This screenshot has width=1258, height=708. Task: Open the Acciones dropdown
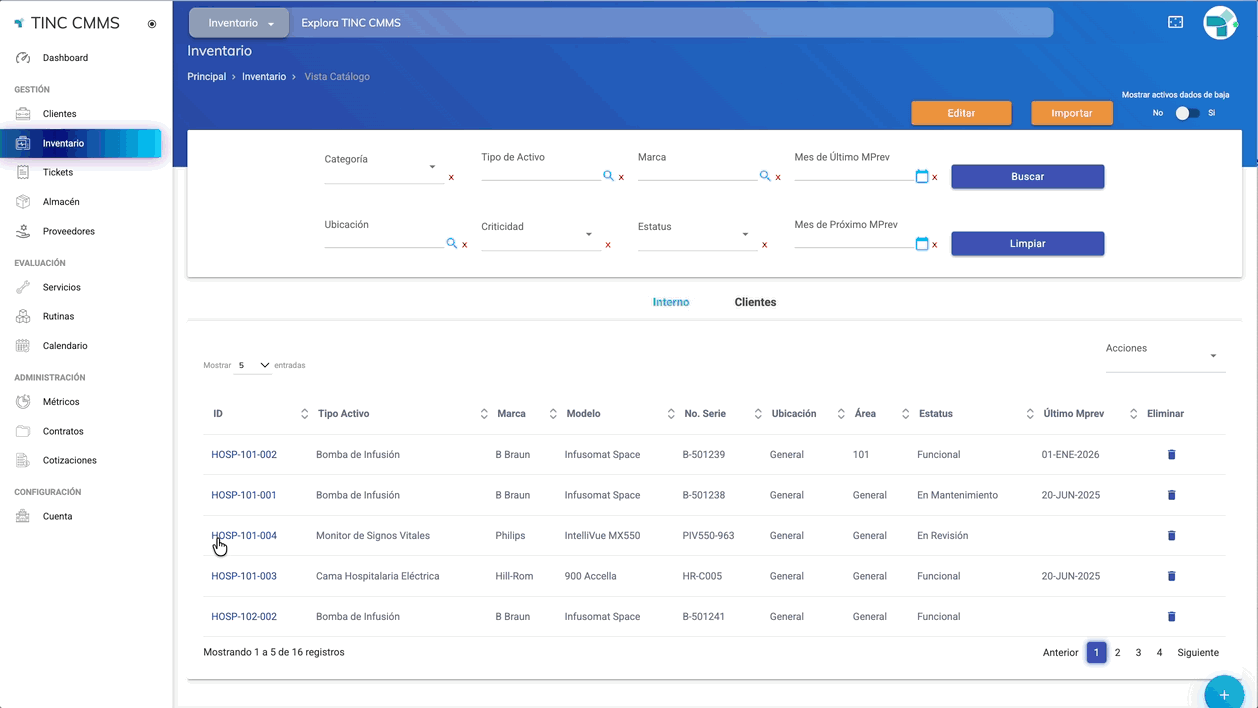1164,355
